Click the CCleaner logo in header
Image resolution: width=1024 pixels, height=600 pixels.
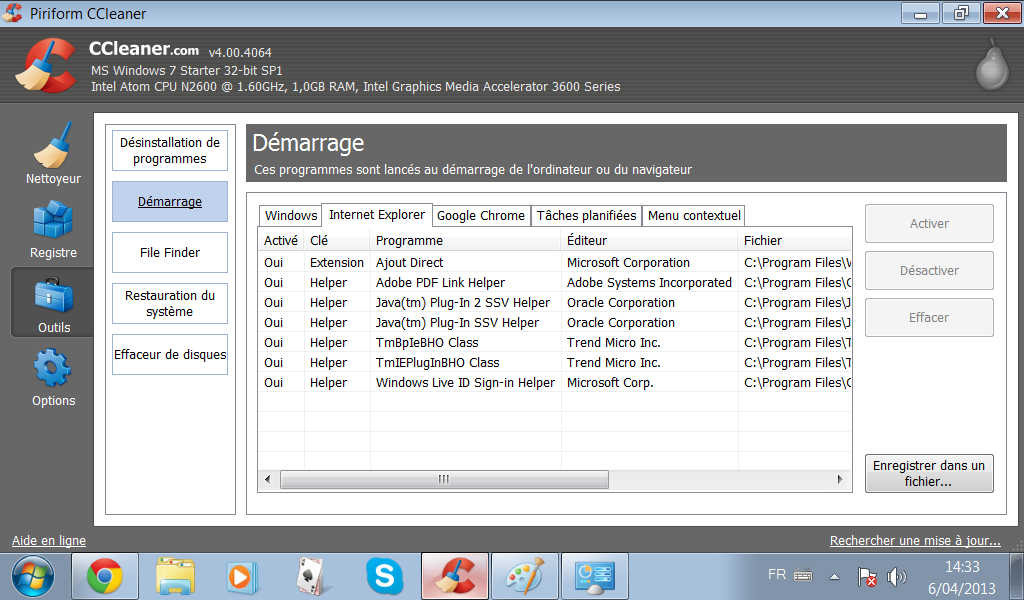point(45,65)
